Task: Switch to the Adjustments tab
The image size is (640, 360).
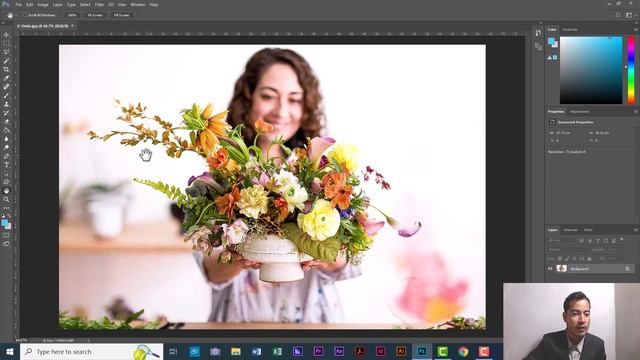Action: pyautogui.click(x=580, y=111)
